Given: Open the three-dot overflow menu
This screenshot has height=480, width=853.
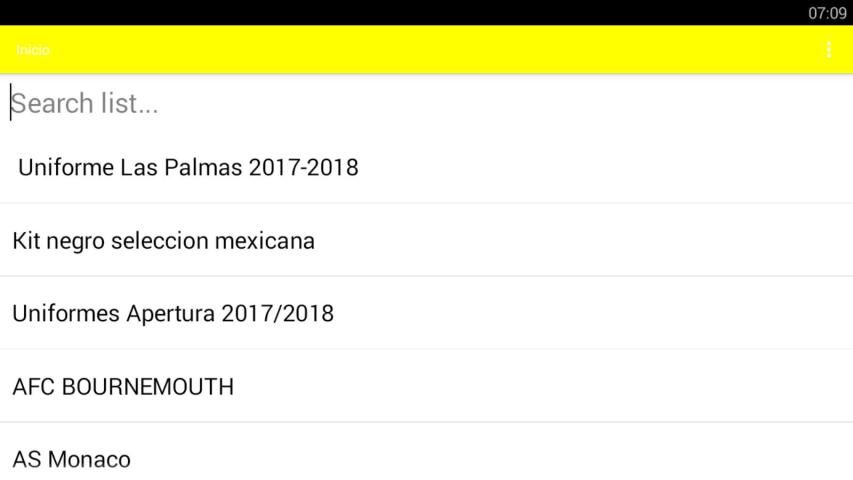Looking at the screenshot, I should click(828, 50).
